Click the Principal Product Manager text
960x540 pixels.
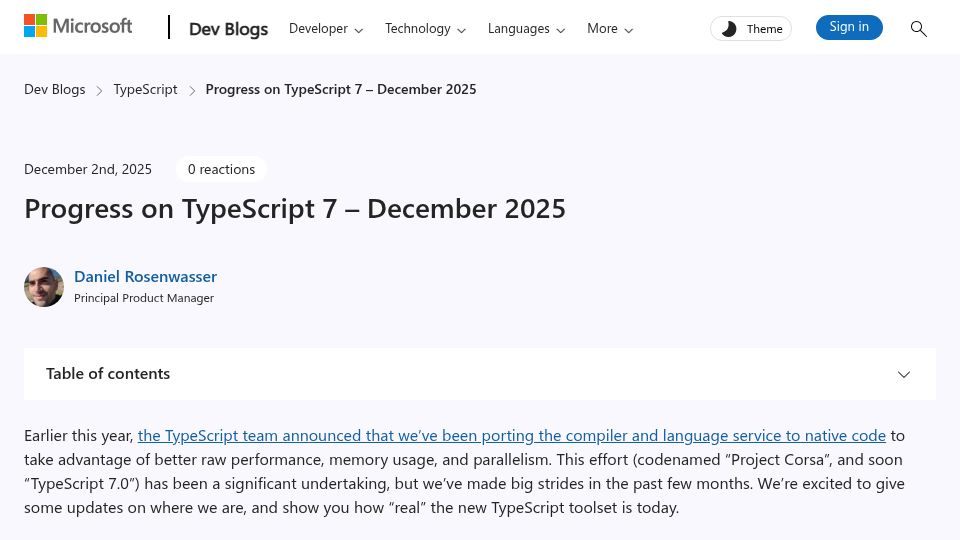pyautogui.click(x=144, y=298)
